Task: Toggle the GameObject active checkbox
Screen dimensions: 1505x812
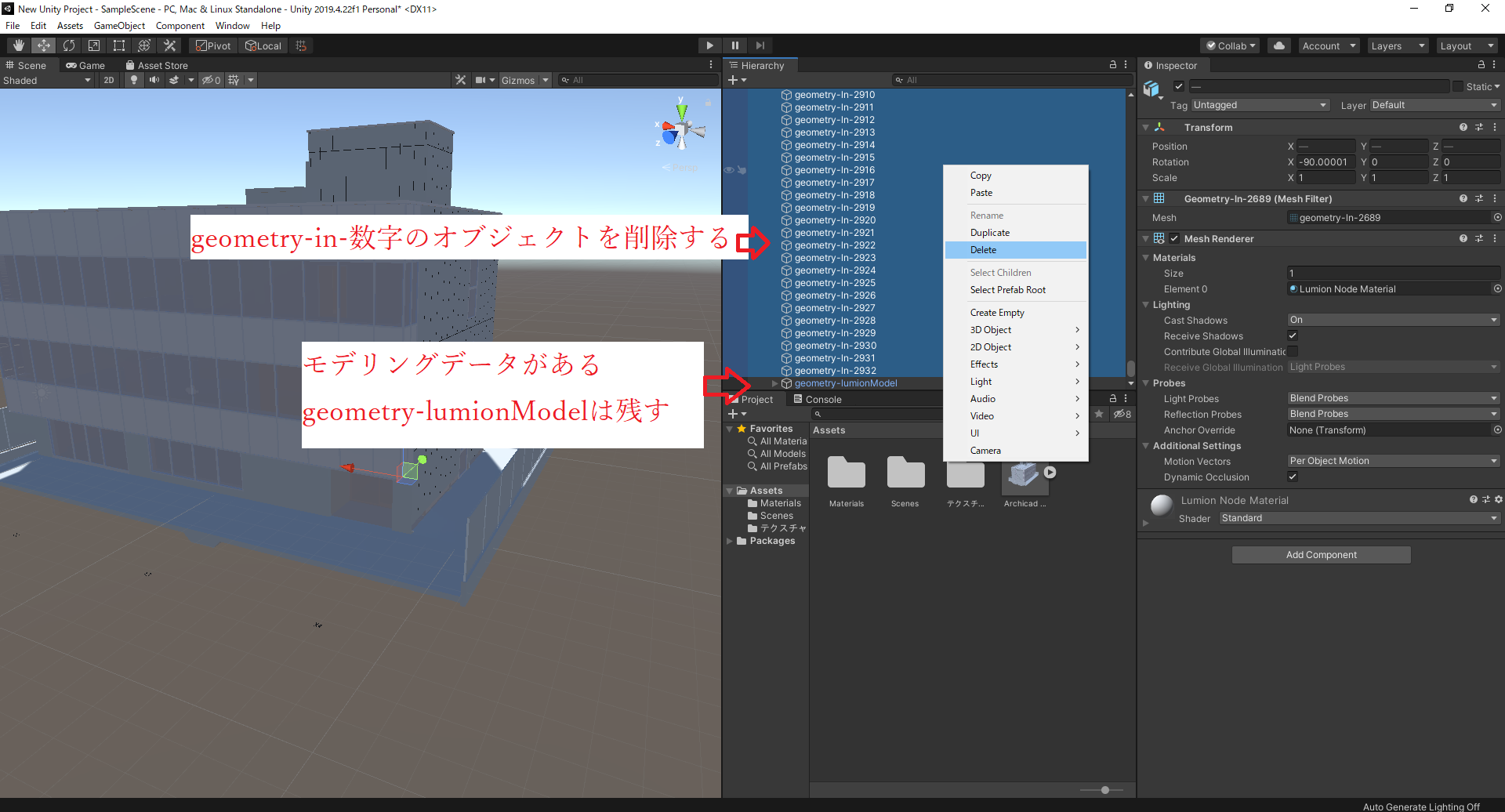Action: tap(1179, 86)
